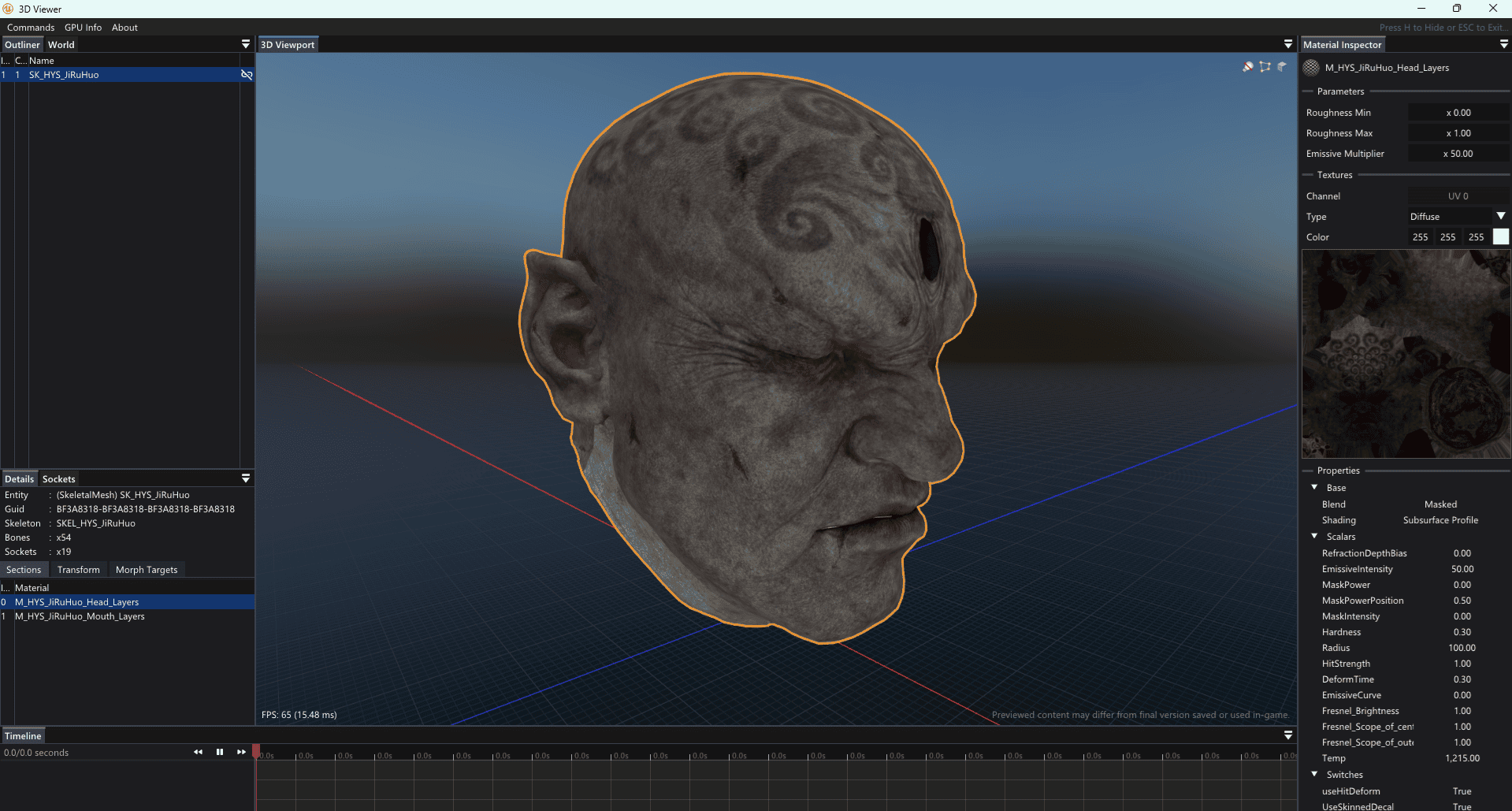Select the Sections tab

[24, 570]
